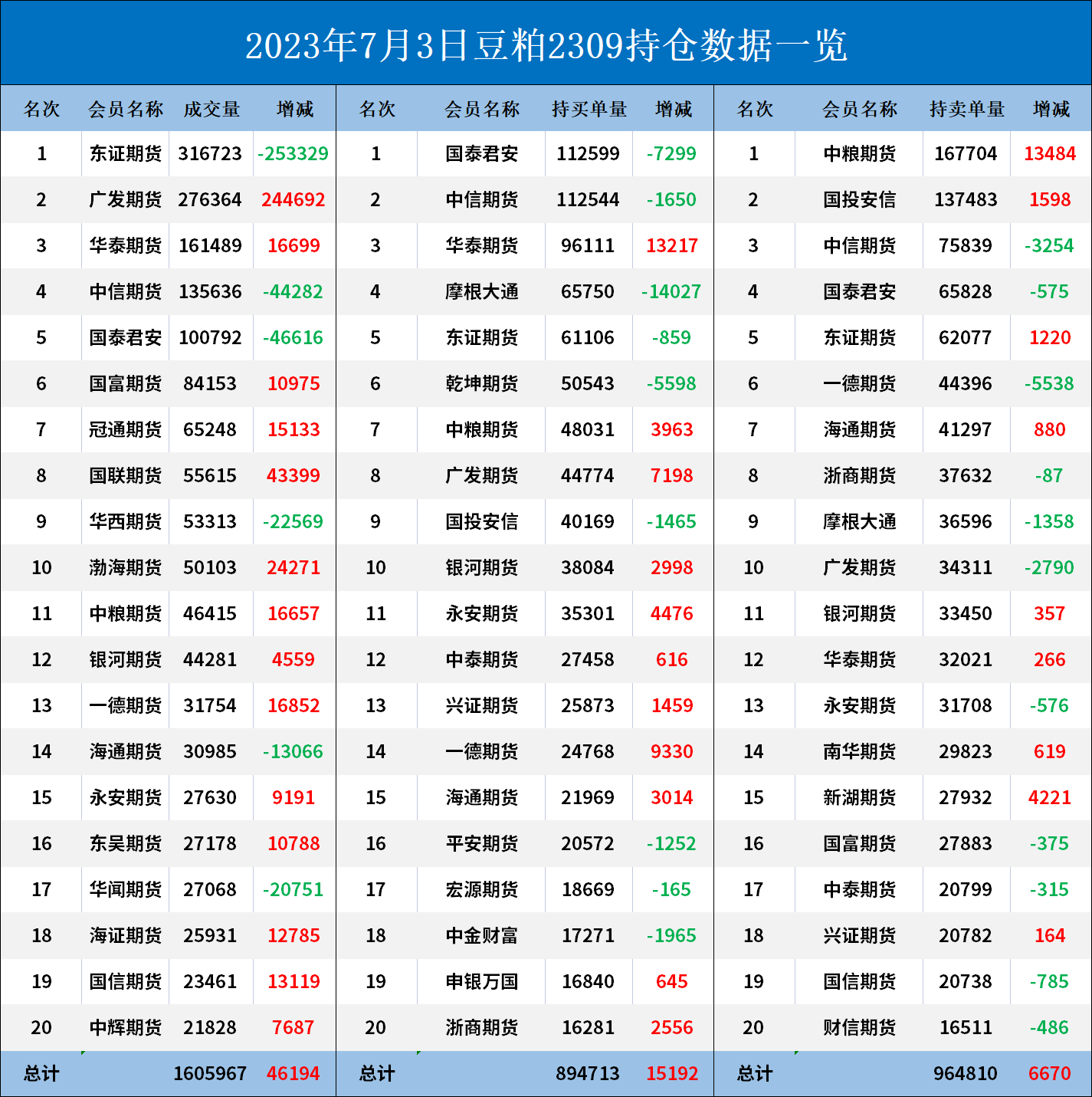The width and height of the screenshot is (1092, 1097).
Task: Select the short change value 13484
Action: (1050, 154)
